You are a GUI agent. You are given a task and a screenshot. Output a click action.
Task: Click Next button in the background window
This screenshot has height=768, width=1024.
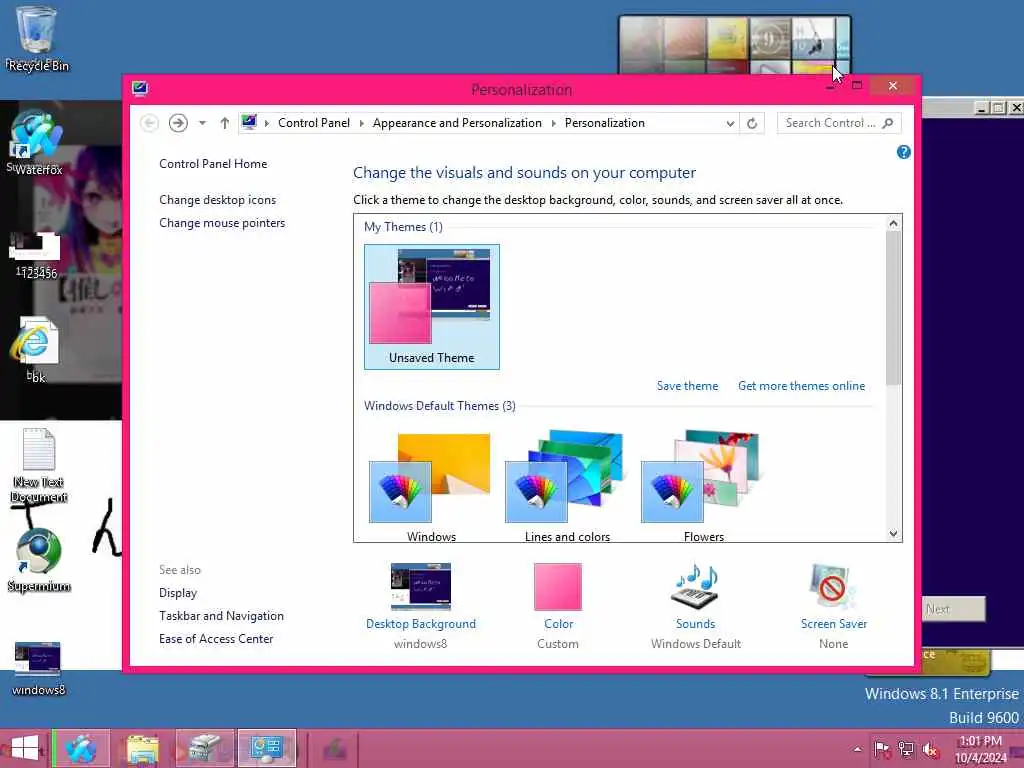pos(953,609)
